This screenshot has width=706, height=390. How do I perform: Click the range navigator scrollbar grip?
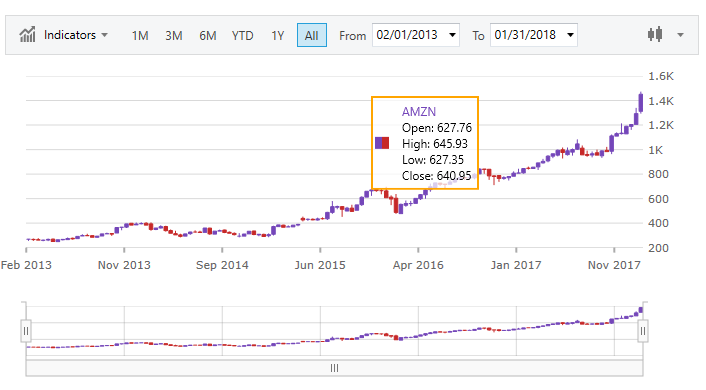tap(334, 368)
